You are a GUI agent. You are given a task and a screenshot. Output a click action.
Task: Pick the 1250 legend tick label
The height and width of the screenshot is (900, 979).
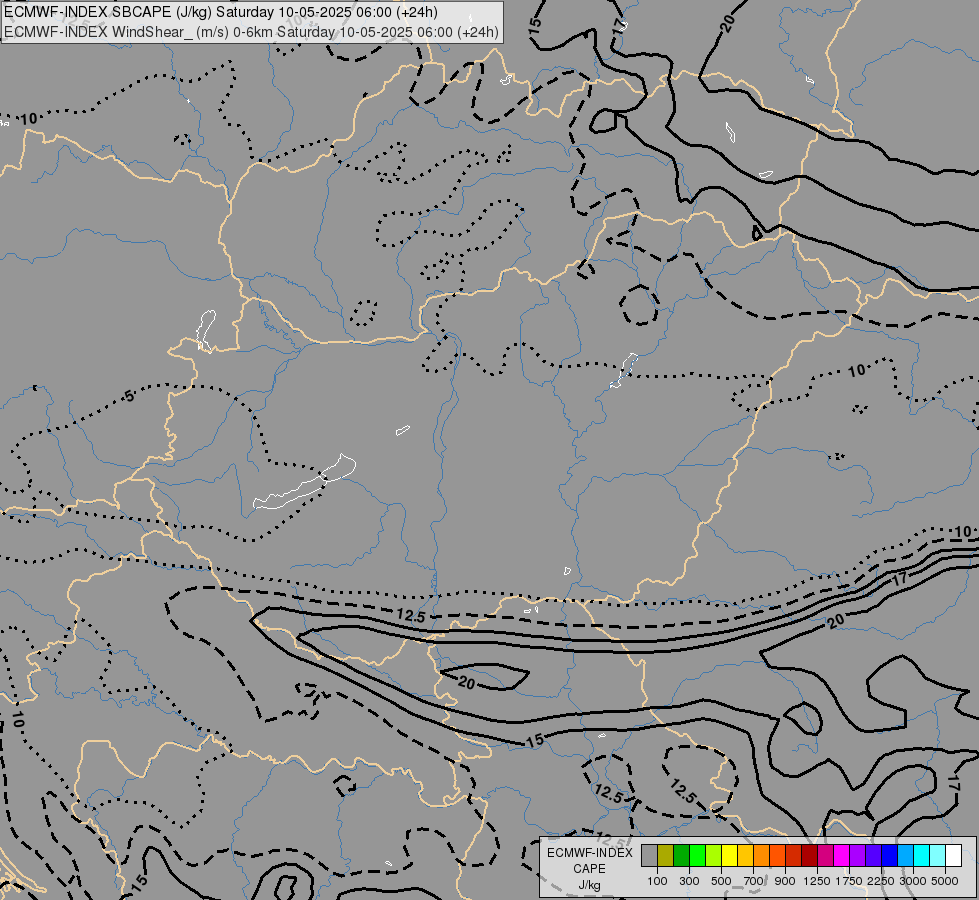[817, 881]
